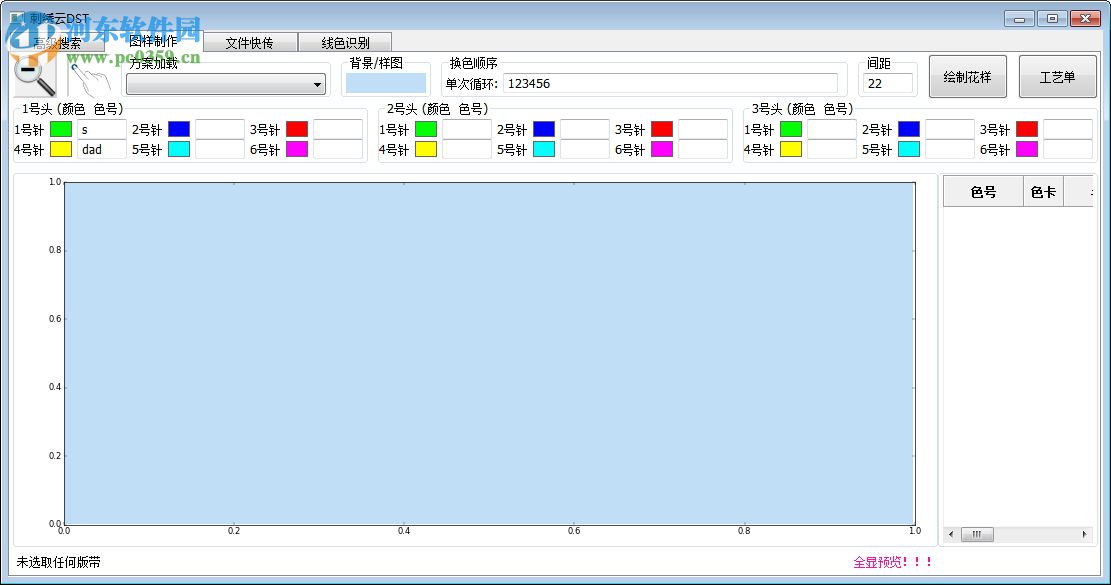Select the green 1号针 swatch of 1号头
Viewport: 1111px width, 585px height.
[60, 128]
